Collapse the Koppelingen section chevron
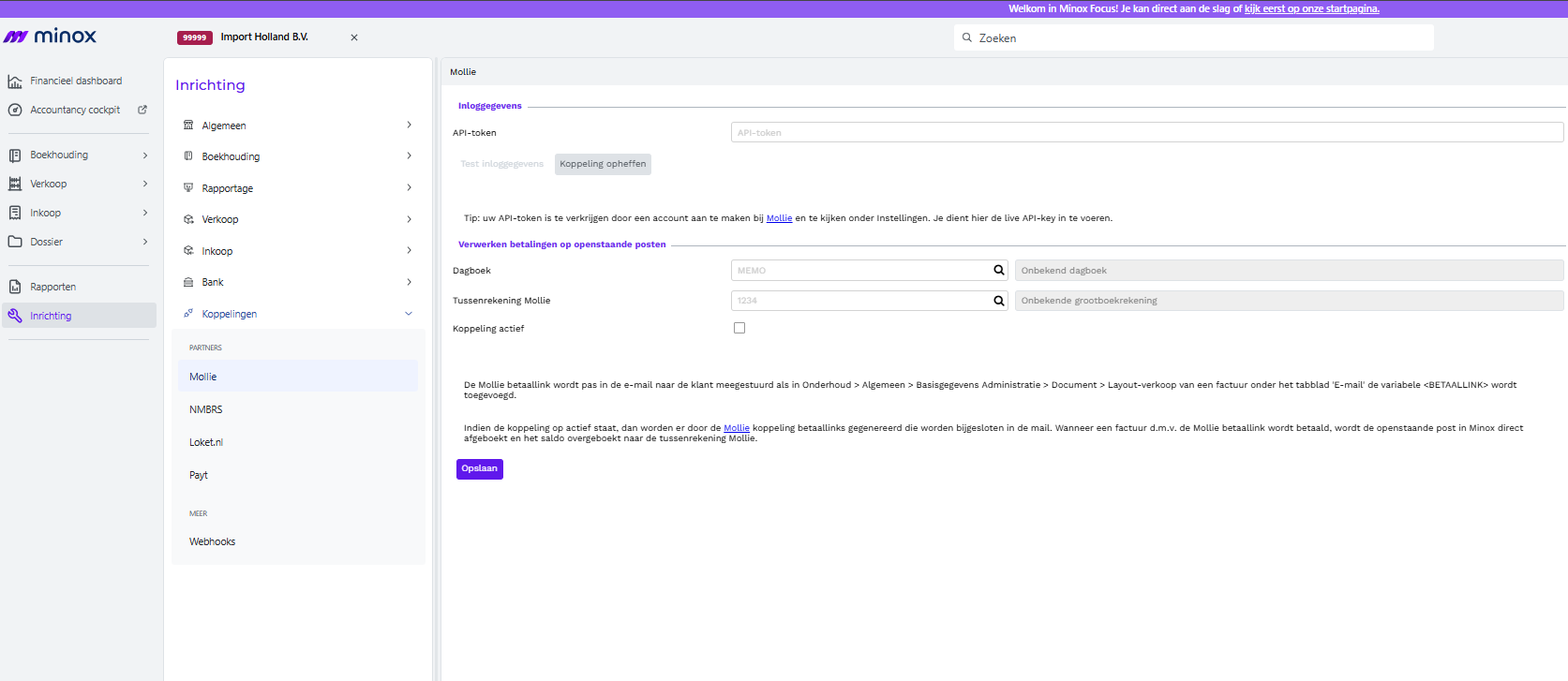 [409, 314]
